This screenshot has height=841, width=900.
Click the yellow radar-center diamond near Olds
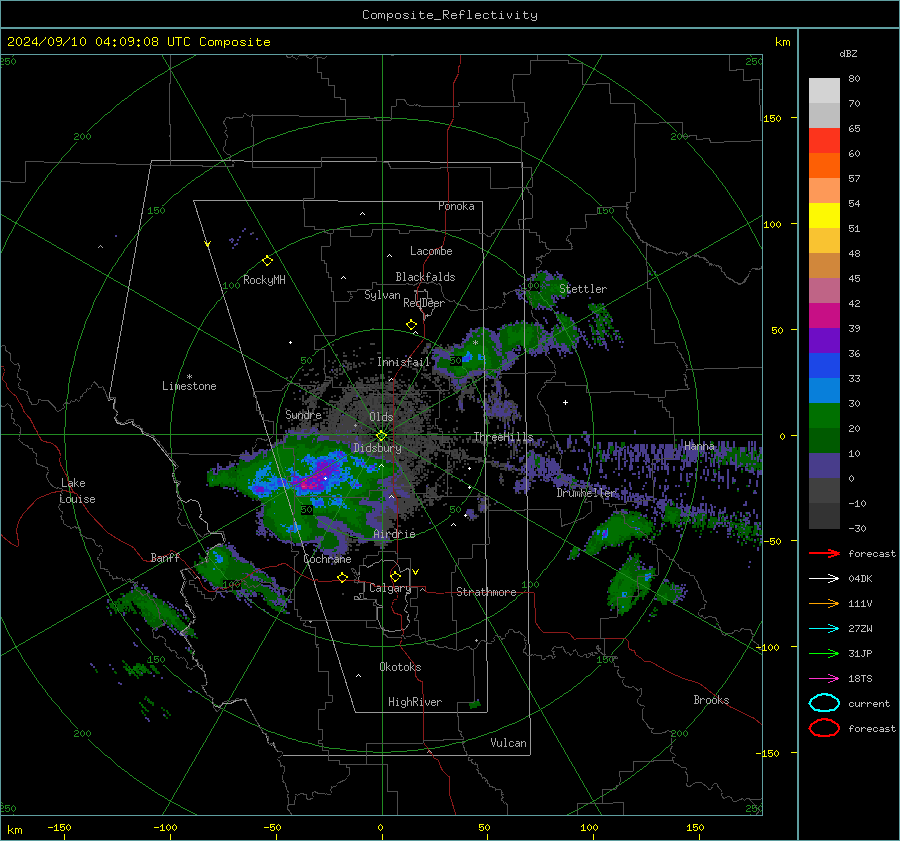click(381, 436)
